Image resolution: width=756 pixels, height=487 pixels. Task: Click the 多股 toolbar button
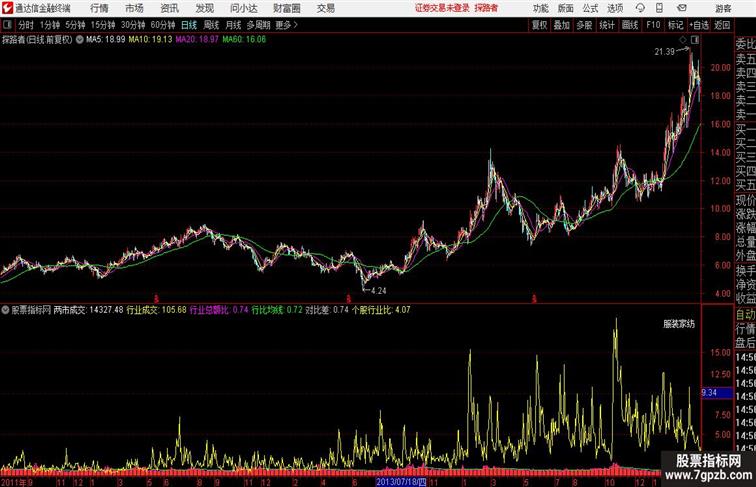coord(584,25)
